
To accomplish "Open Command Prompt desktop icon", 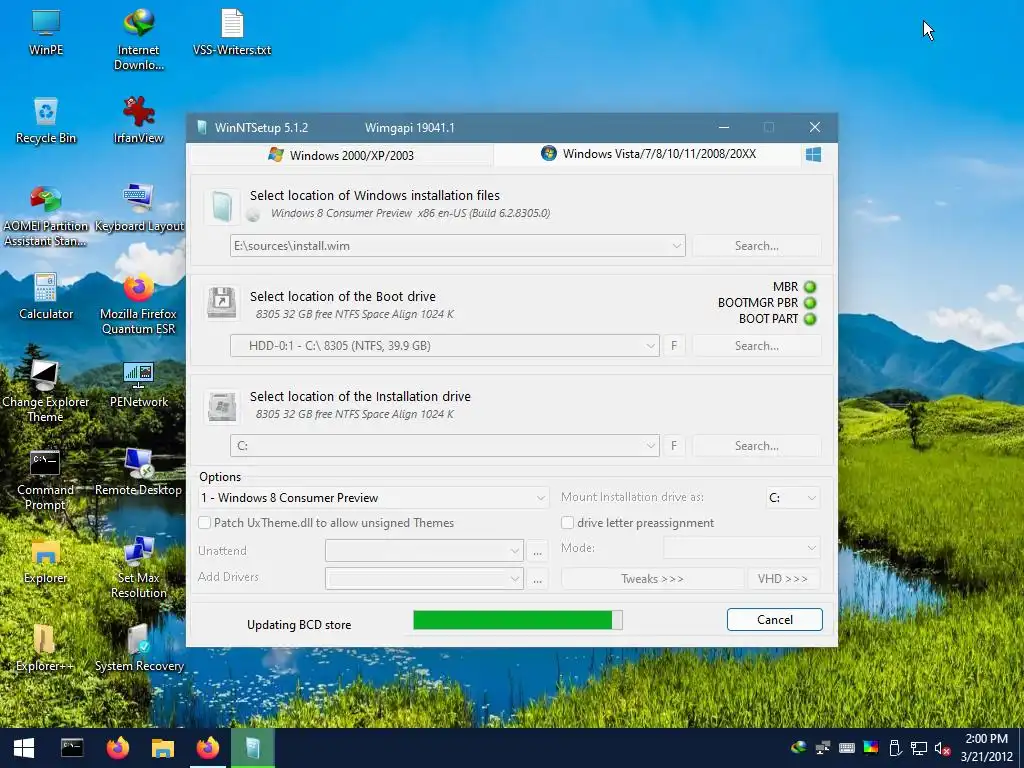I will [46, 480].
